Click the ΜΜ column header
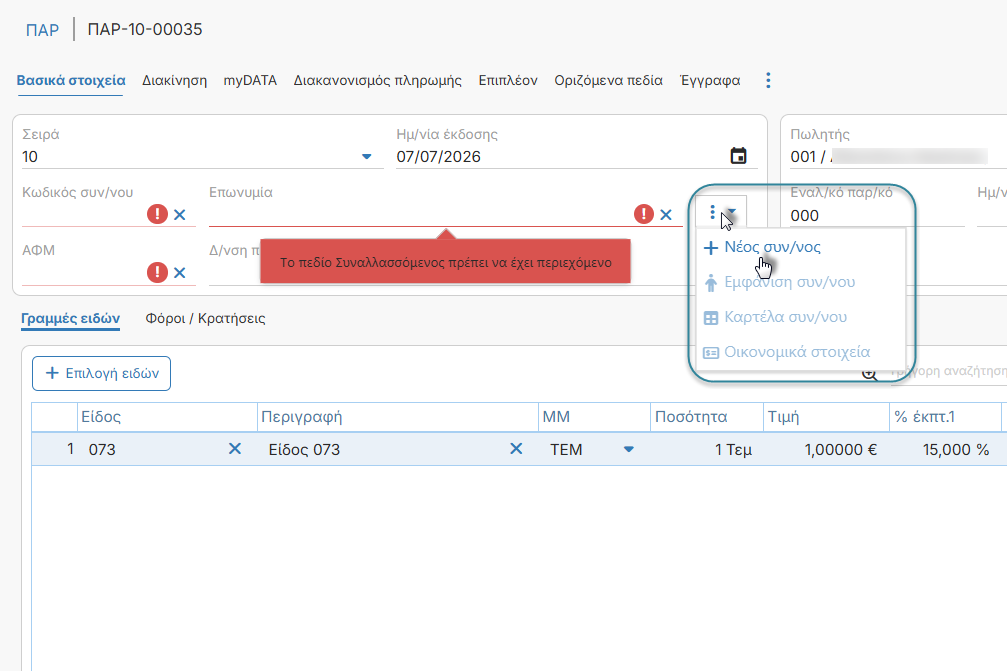The width and height of the screenshot is (1007, 671). point(594,417)
